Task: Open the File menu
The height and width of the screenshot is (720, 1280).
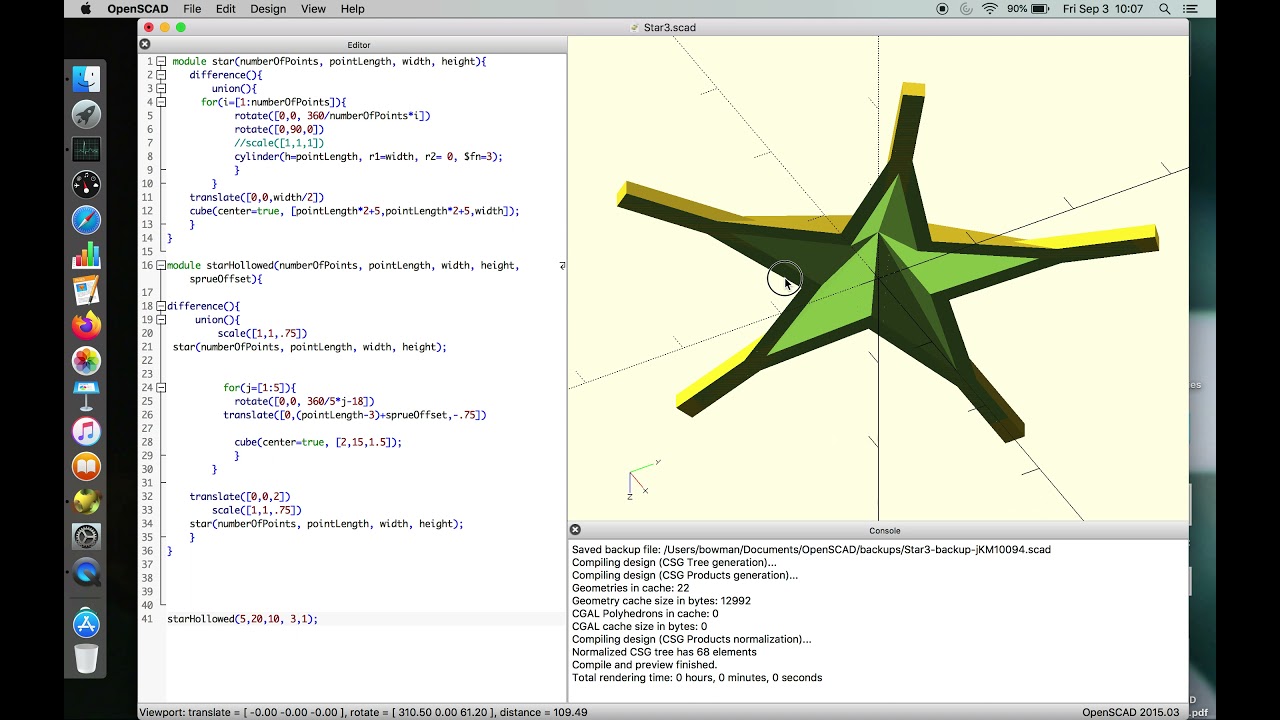Action: [192, 9]
